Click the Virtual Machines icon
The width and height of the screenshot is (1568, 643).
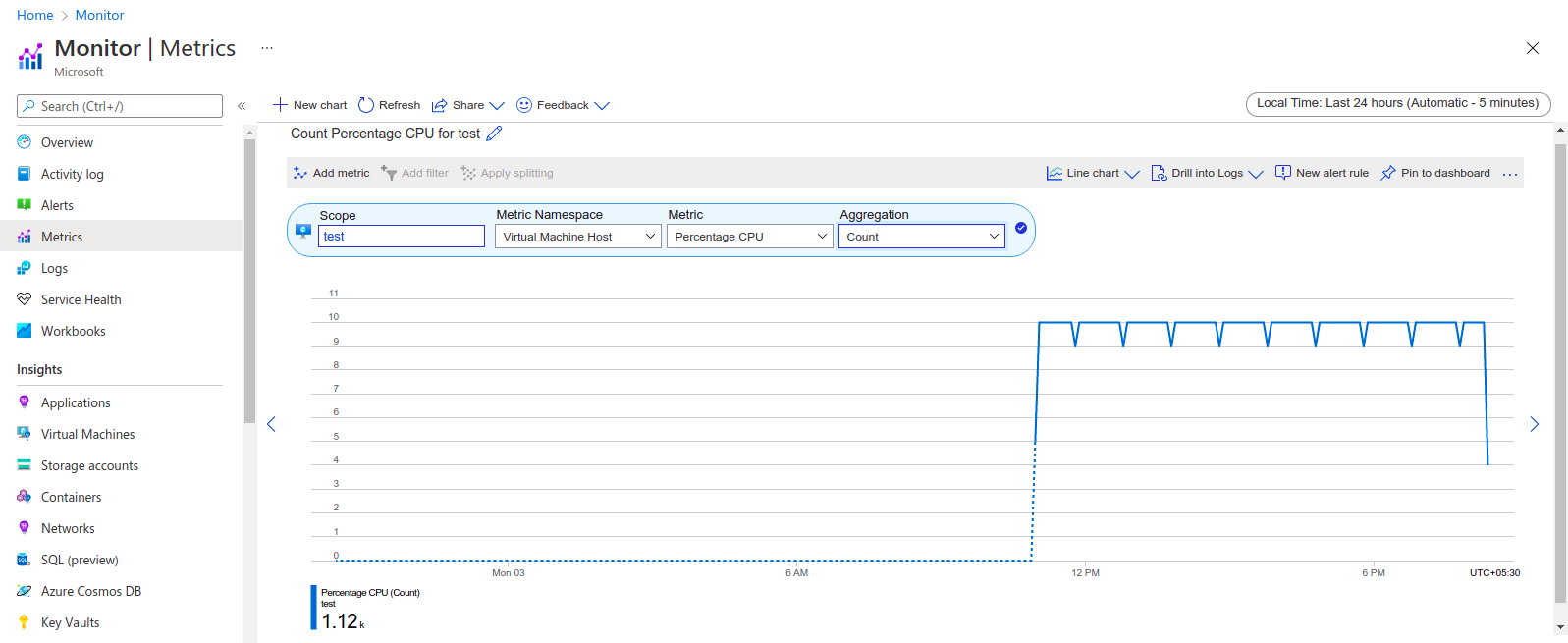click(25, 434)
